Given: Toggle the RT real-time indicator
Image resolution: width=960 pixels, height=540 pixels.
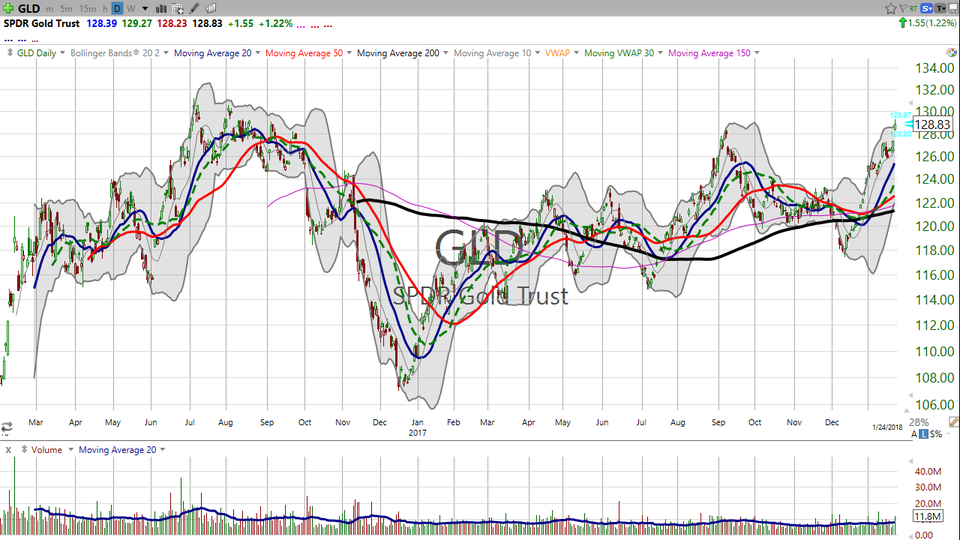Looking at the screenshot, I should [913, 9].
